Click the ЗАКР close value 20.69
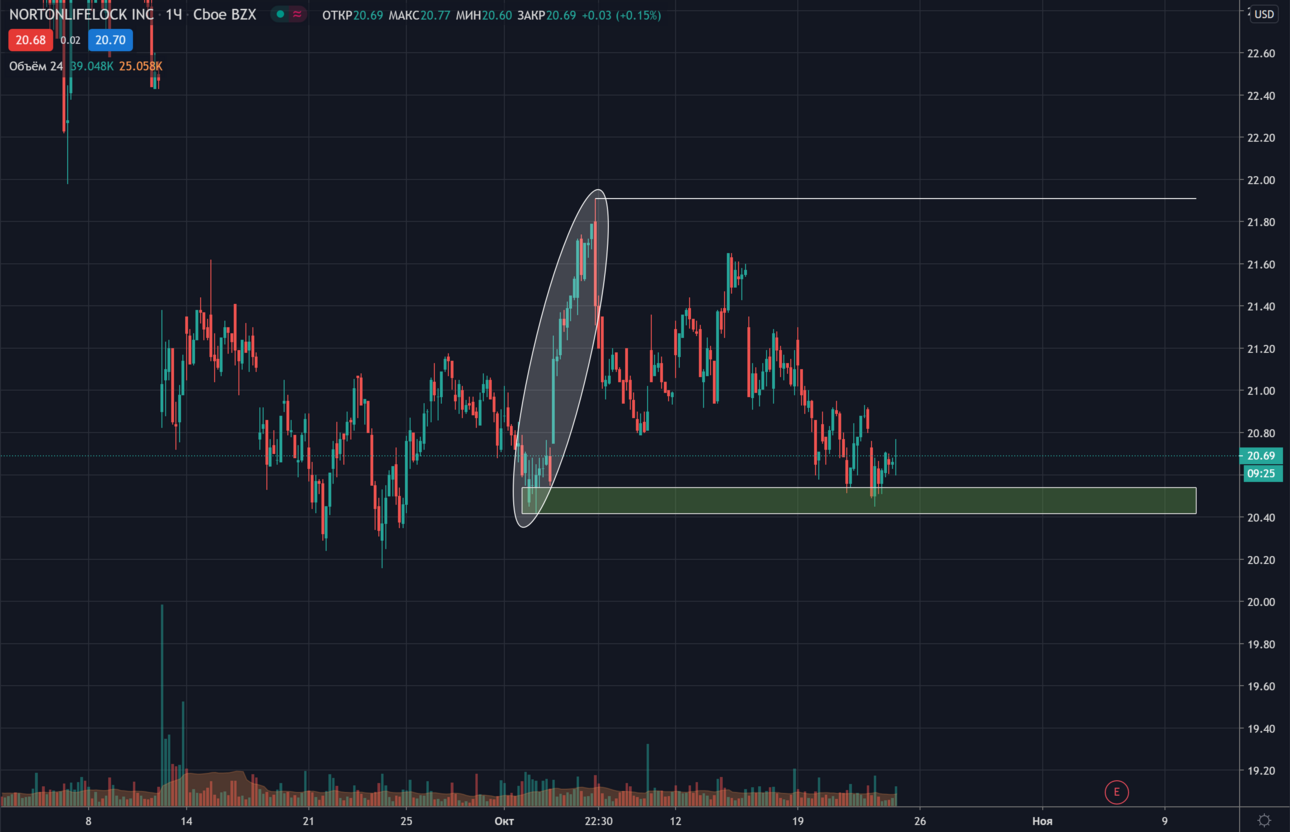Viewport: 1290px width, 832px height. [562, 15]
